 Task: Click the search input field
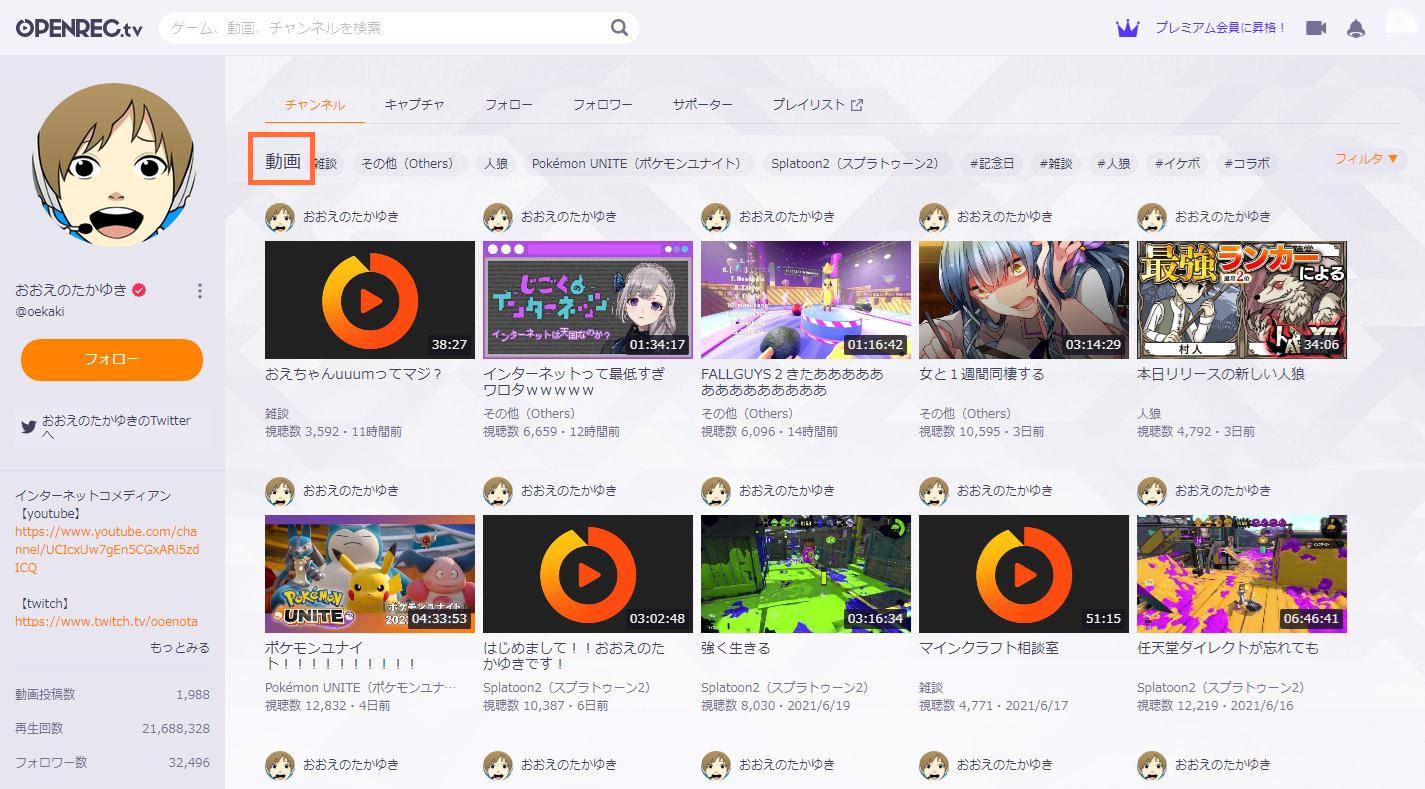(x=385, y=28)
